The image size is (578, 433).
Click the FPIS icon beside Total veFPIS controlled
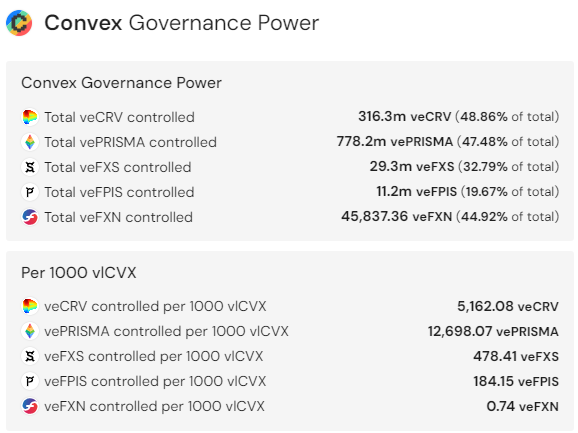tap(30, 192)
